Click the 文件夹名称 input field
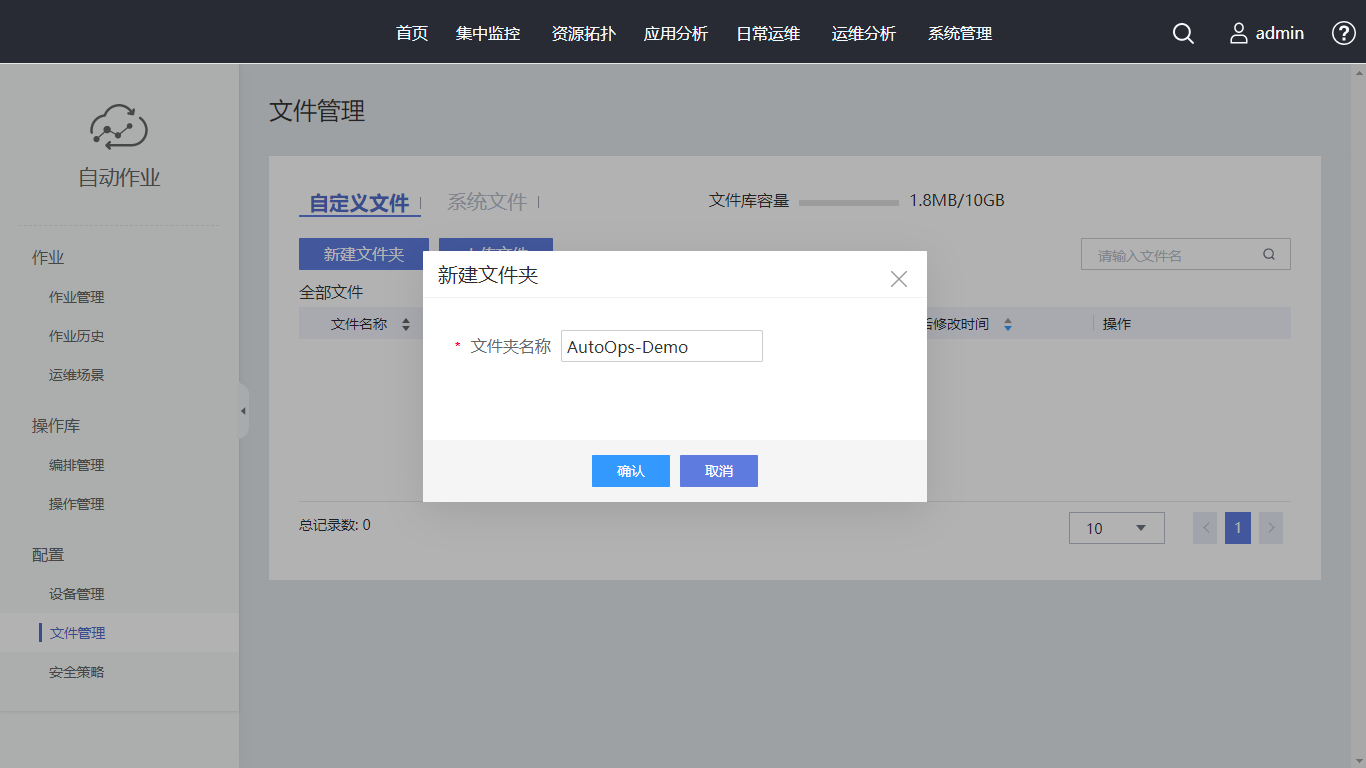Viewport: 1366px width, 768px height. pyautogui.click(x=661, y=347)
